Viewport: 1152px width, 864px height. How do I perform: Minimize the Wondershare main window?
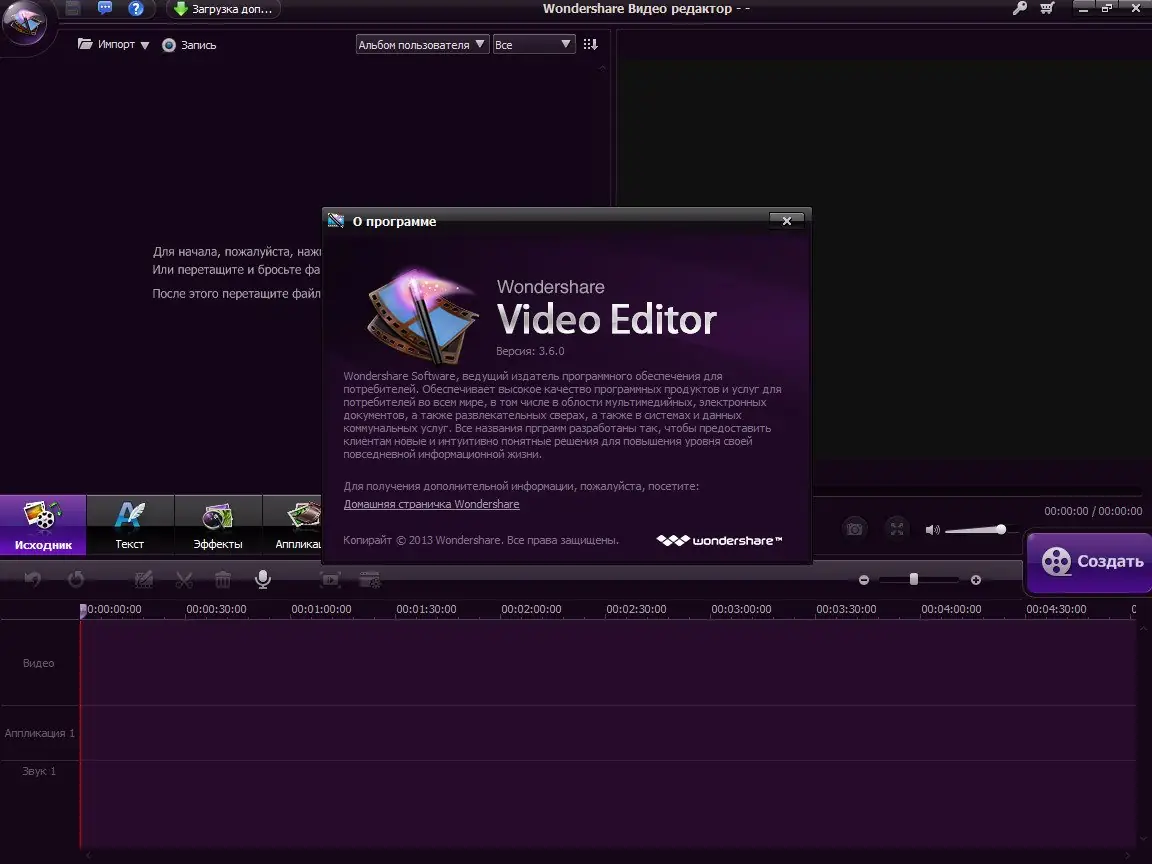pyautogui.click(x=1083, y=9)
